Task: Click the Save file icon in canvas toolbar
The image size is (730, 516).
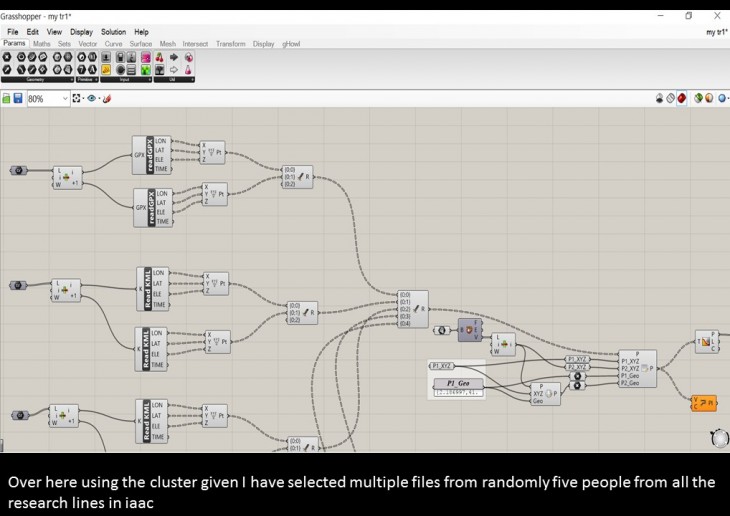Action: click(18, 99)
